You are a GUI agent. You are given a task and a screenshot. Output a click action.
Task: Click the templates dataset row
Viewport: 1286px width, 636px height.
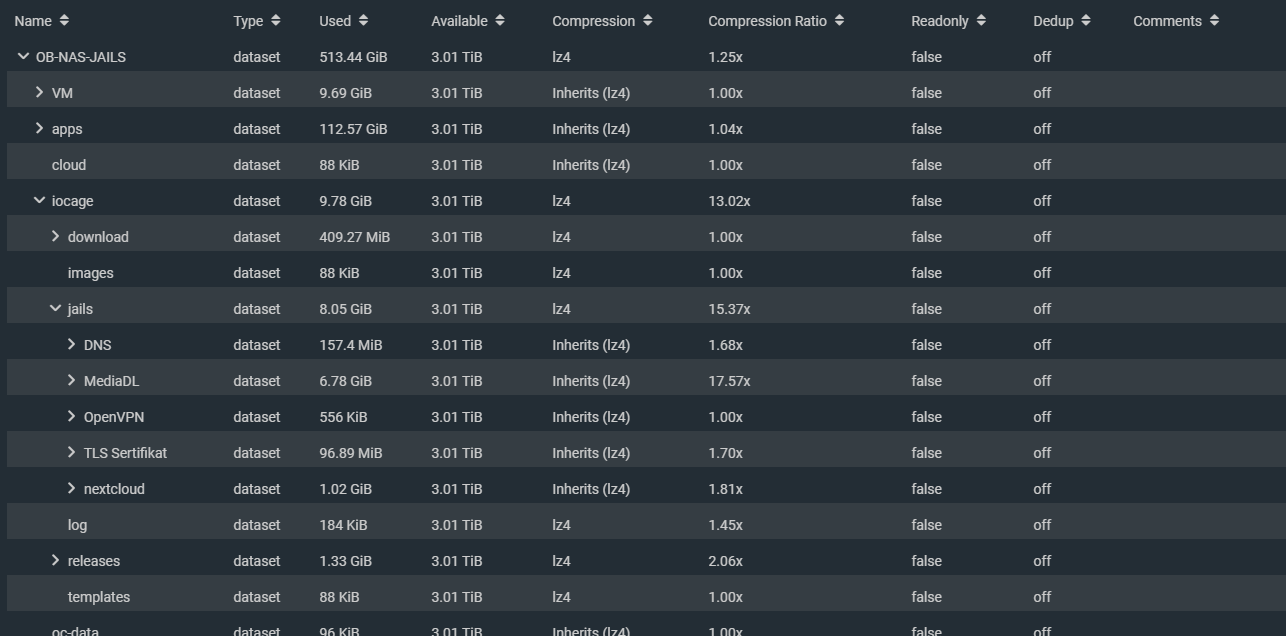tap(99, 597)
